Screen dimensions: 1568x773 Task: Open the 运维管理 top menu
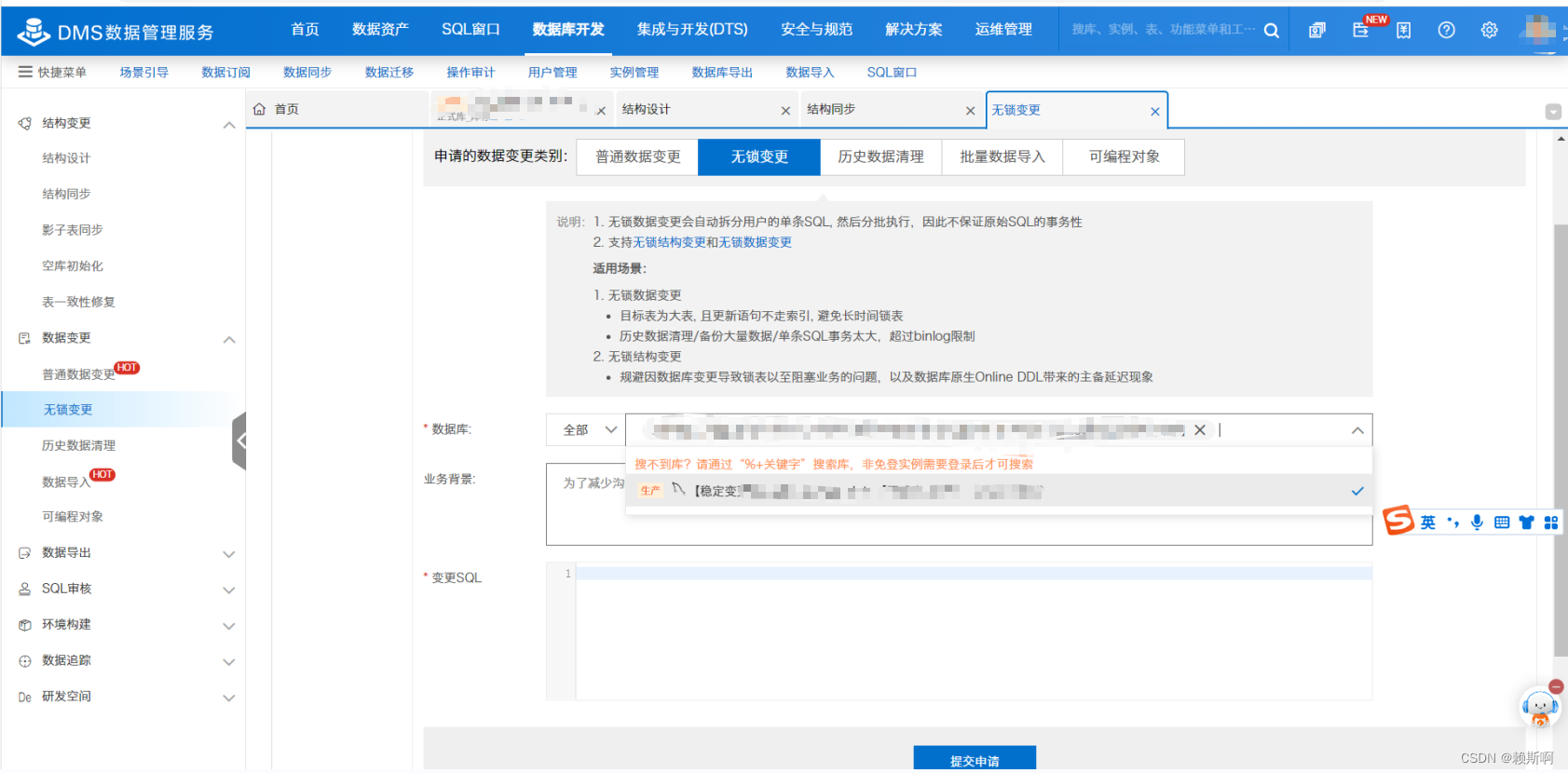tap(1003, 30)
